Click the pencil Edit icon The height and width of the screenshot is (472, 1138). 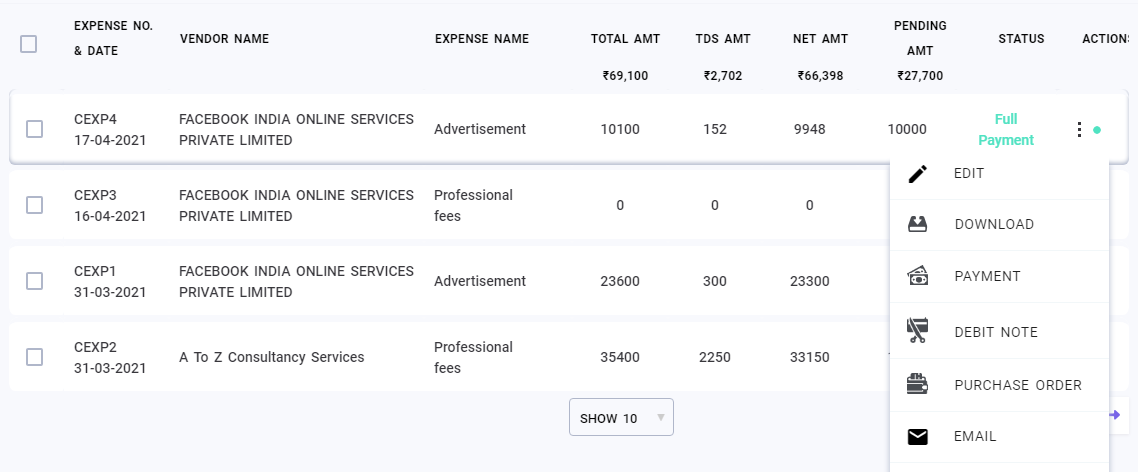click(917, 174)
